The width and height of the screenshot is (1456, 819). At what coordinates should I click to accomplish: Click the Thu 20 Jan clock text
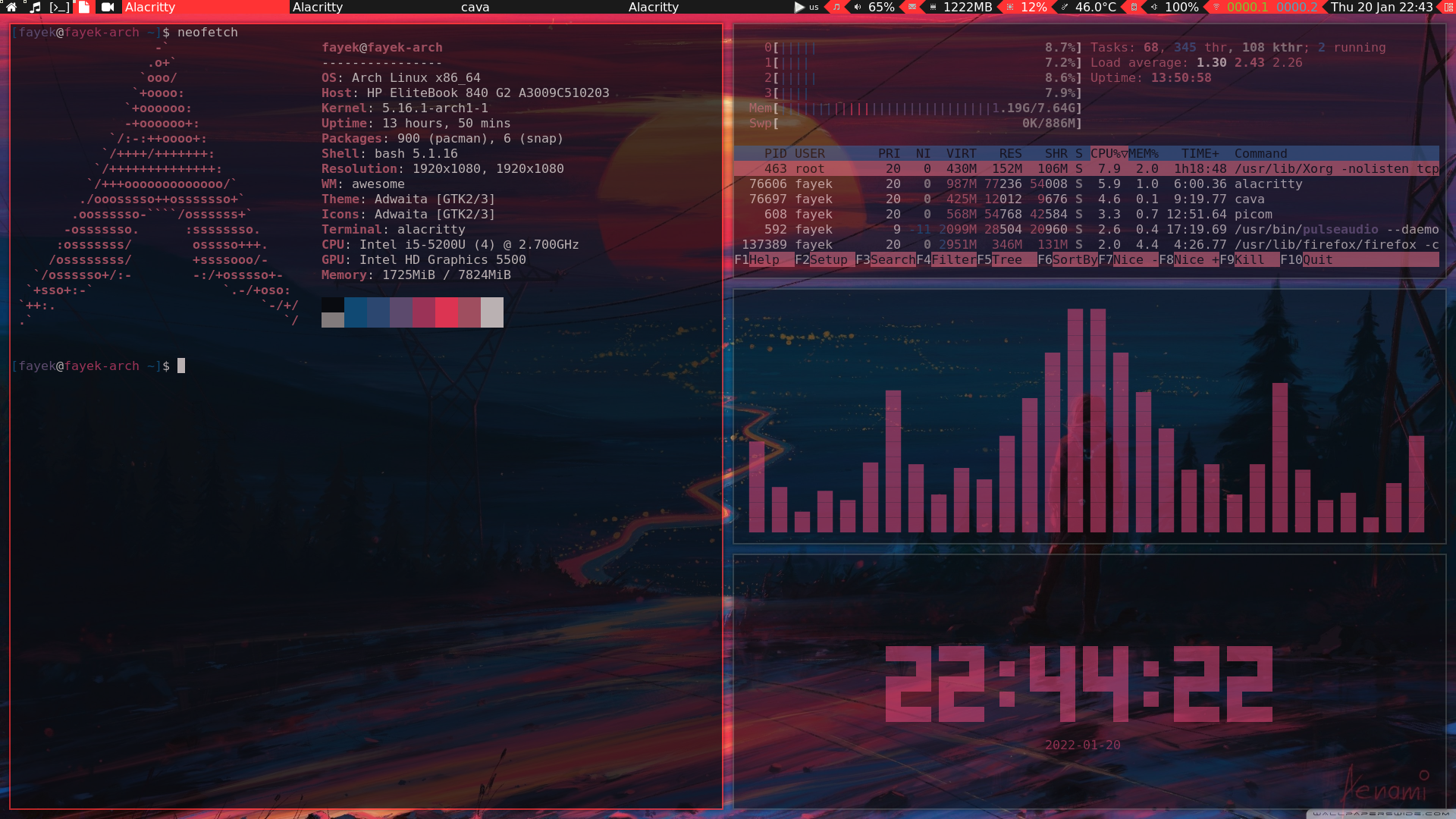[1382, 7]
